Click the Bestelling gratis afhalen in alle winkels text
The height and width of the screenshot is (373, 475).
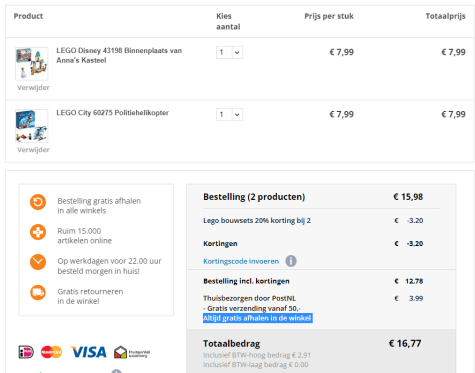[99, 206]
